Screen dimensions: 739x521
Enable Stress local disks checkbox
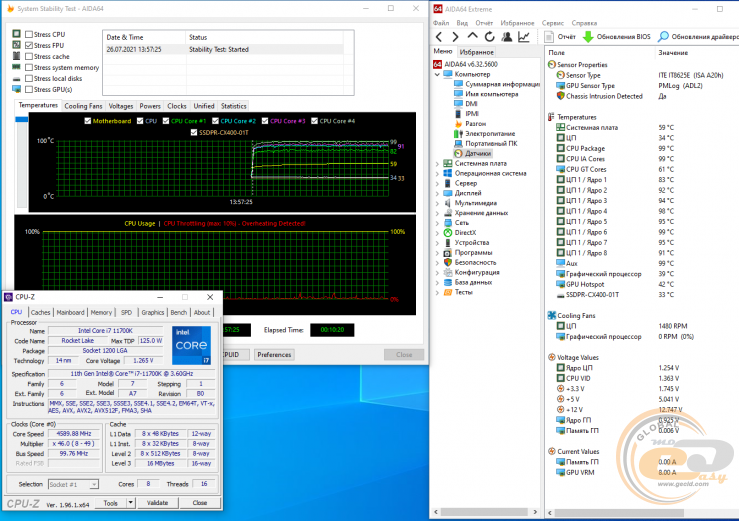[29, 78]
